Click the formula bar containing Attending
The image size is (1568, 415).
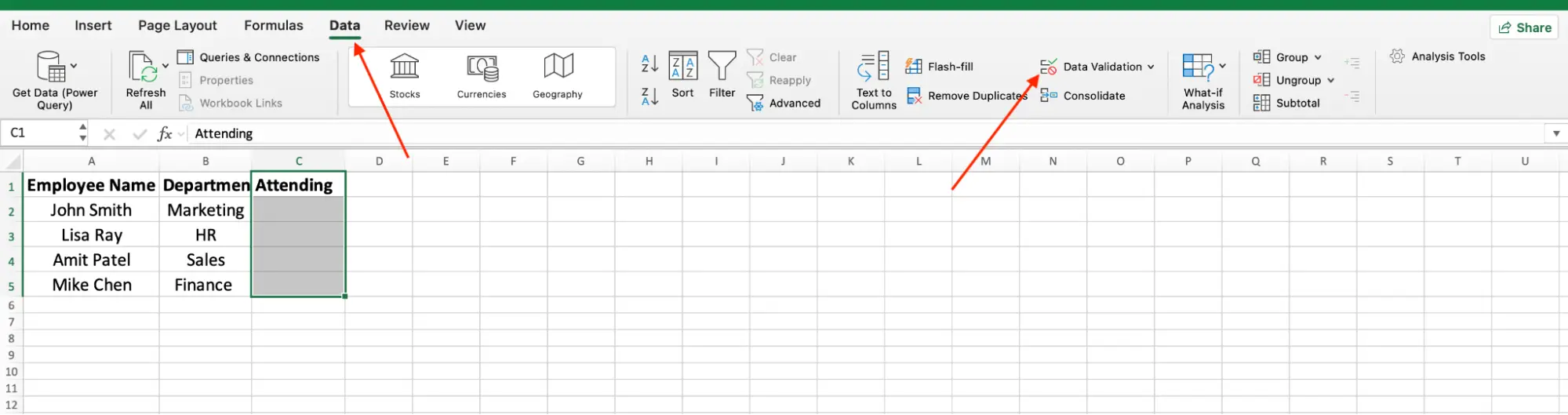click(x=867, y=133)
